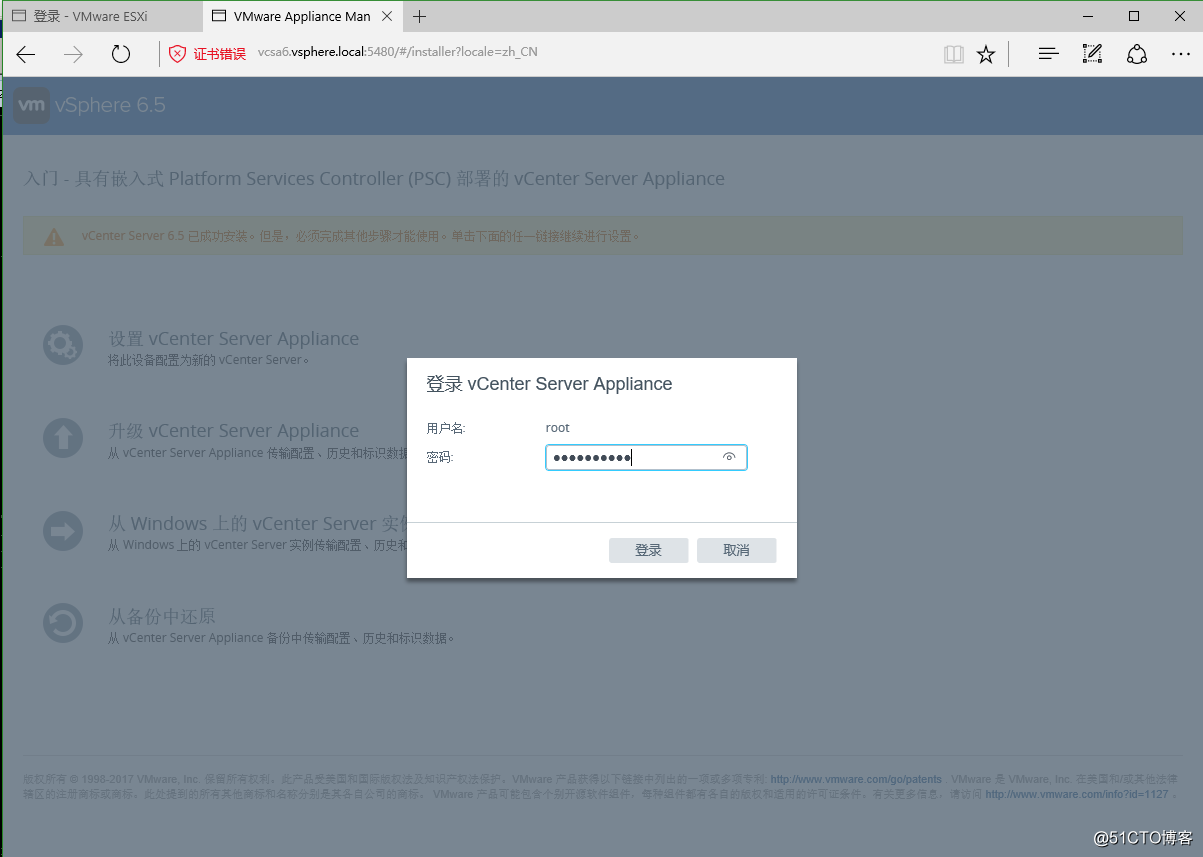Open 升级 vCenter Server Appliance link
This screenshot has height=857, width=1203.
(233, 430)
